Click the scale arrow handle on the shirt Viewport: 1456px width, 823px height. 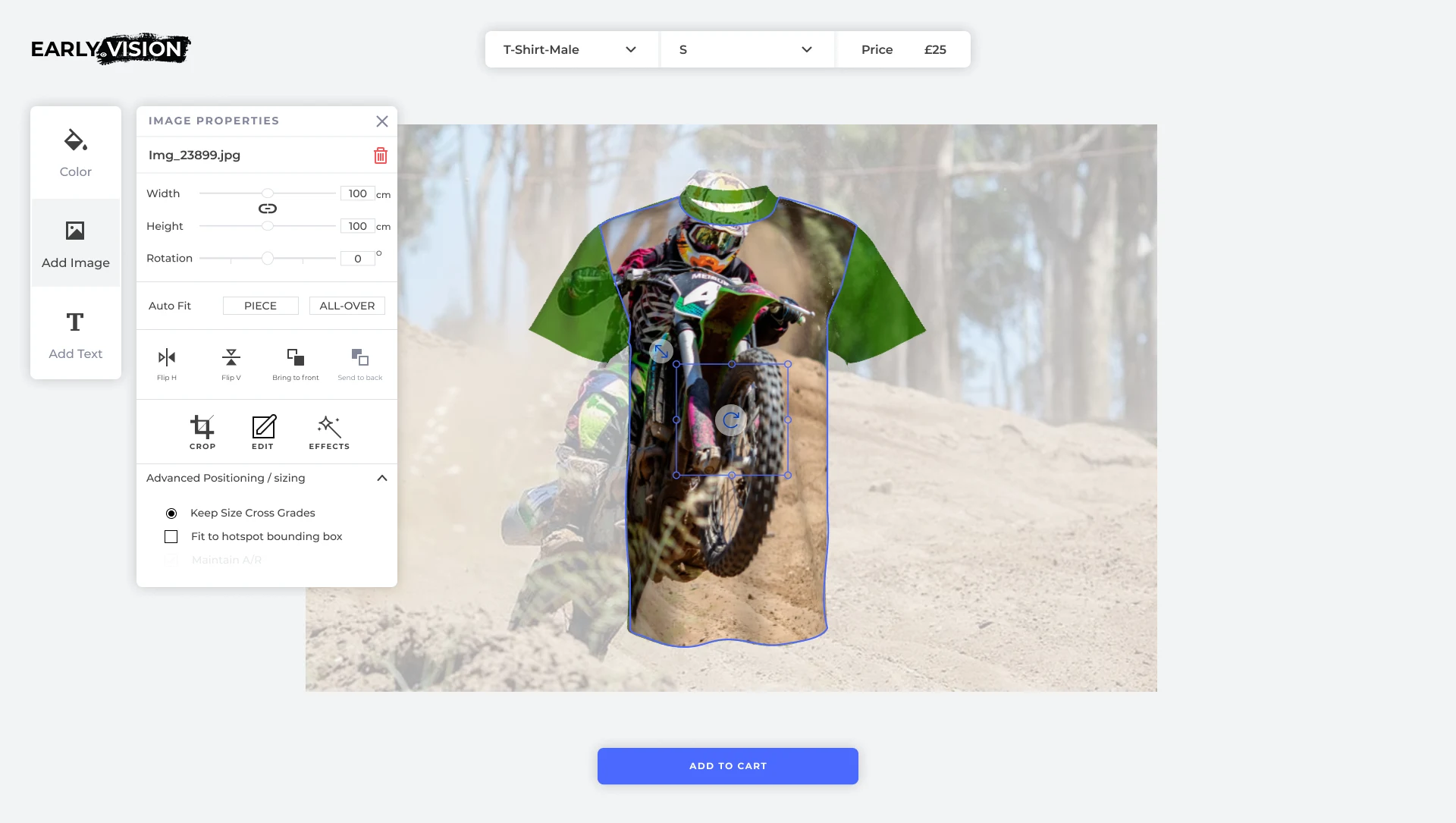[661, 351]
